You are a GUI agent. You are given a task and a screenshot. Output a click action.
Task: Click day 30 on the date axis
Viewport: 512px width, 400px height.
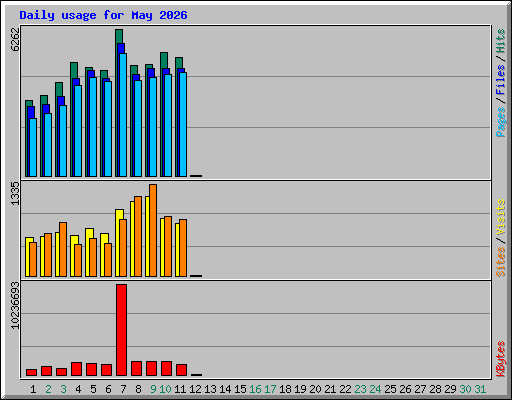[465, 389]
